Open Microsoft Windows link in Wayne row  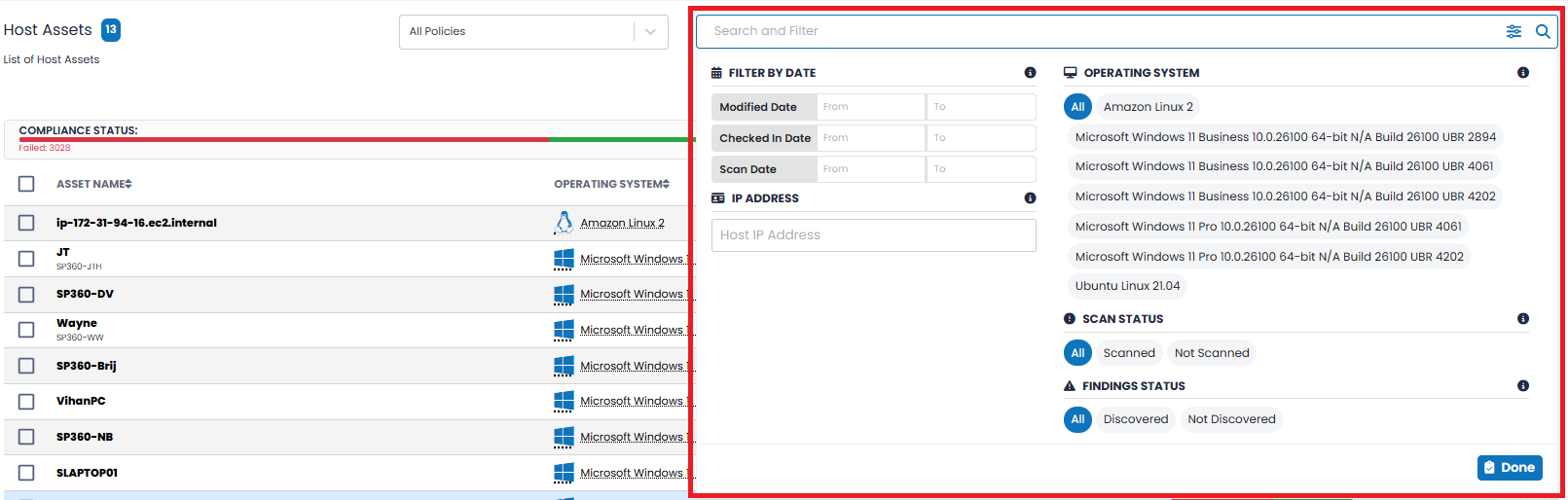[636, 330]
